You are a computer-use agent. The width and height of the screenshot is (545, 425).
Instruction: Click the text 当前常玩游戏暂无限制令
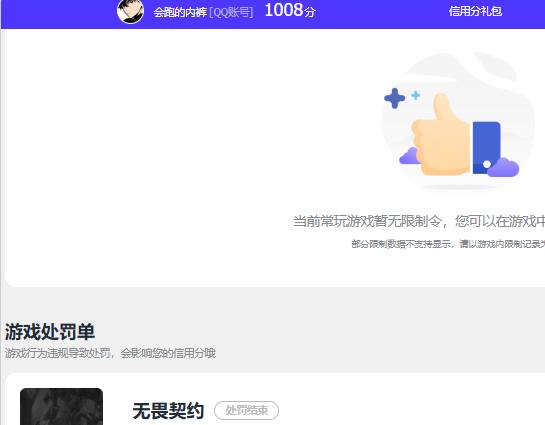367,221
